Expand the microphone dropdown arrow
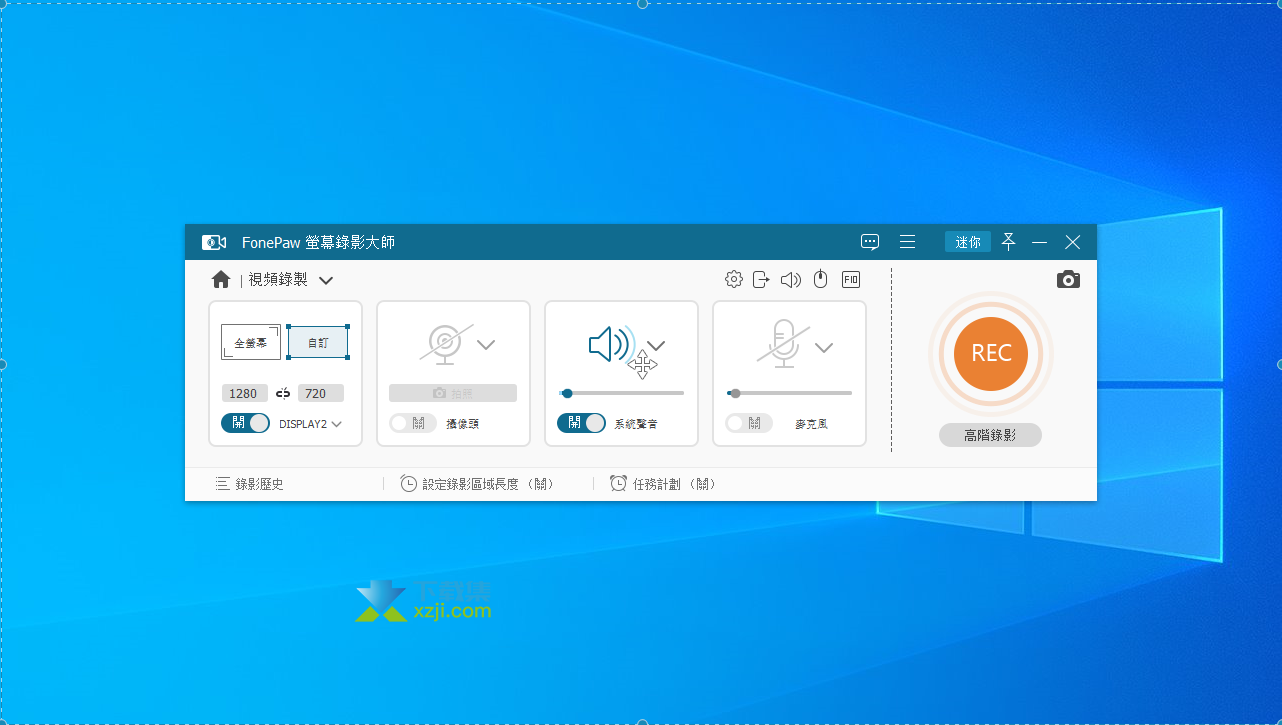 (x=824, y=348)
